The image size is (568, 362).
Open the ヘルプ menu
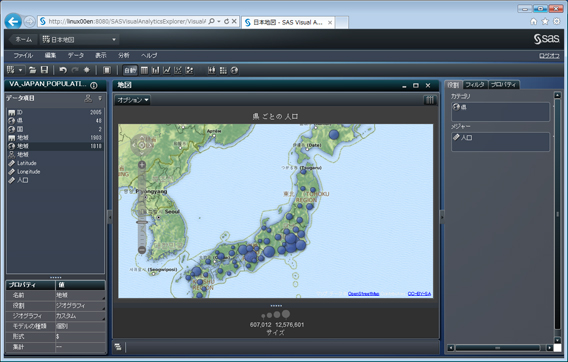tap(149, 55)
